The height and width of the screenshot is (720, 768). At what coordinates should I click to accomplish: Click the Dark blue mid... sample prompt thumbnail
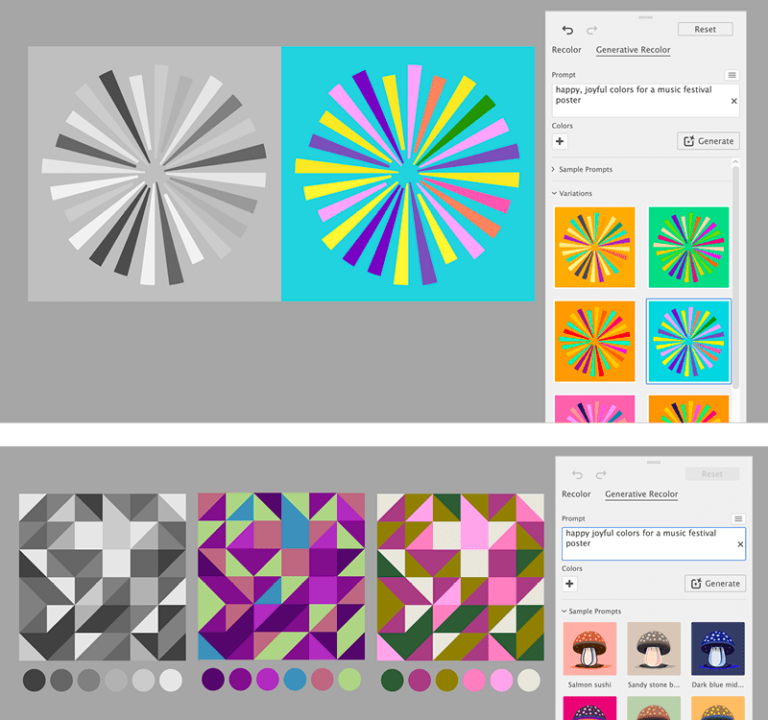pyautogui.click(x=717, y=648)
